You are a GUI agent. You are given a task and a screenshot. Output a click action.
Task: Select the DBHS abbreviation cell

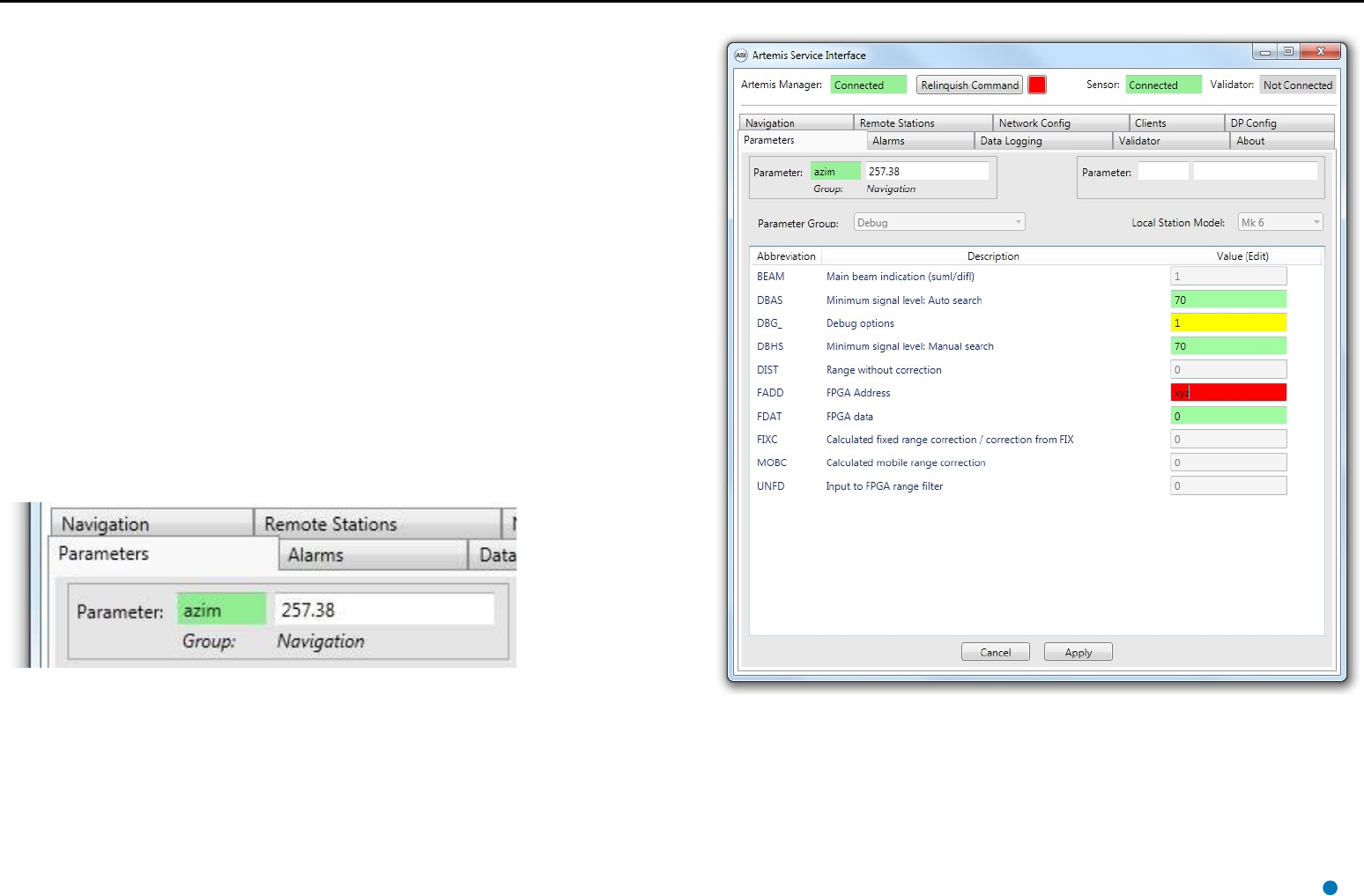[x=769, y=346]
